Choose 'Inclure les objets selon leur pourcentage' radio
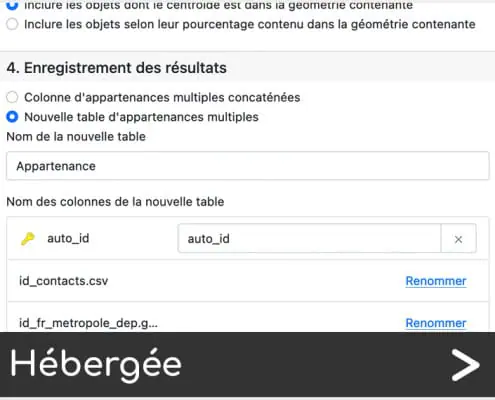 12,24
